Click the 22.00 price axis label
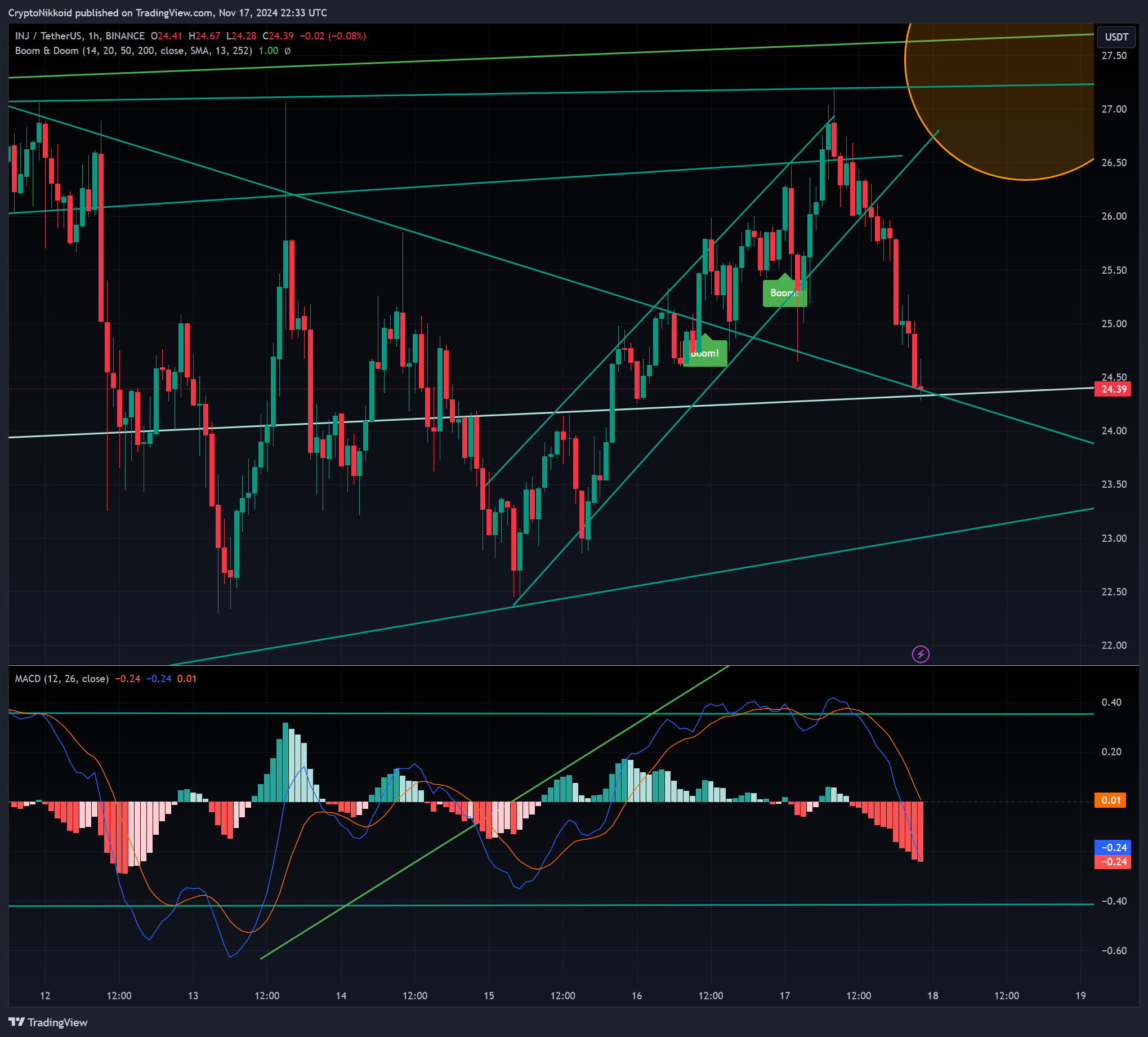 pos(1114,645)
